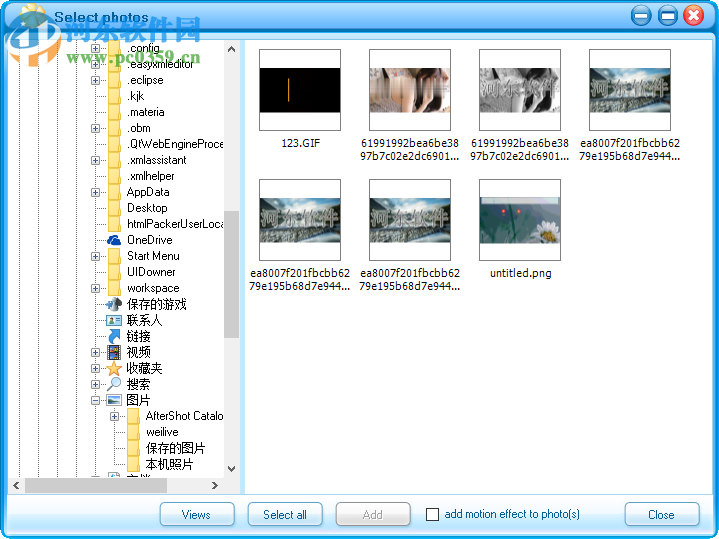Click the horizontal scrollbar right arrow
Viewport: 719px width, 539px height.
click(x=215, y=485)
